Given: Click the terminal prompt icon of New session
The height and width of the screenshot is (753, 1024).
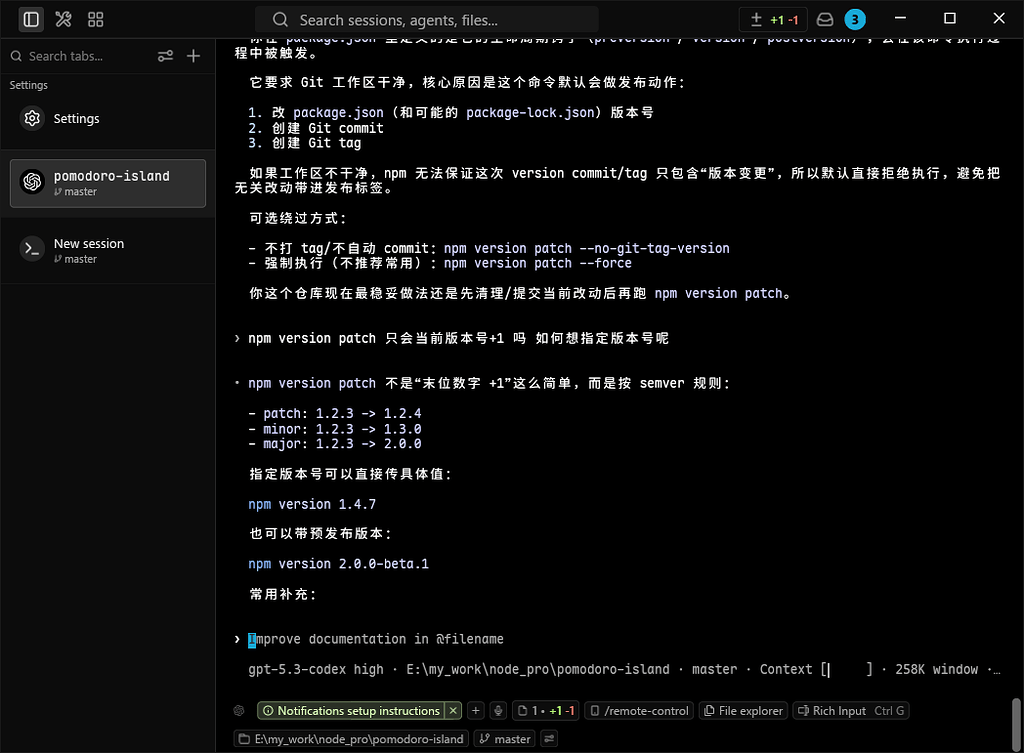Looking at the screenshot, I should tap(32, 249).
